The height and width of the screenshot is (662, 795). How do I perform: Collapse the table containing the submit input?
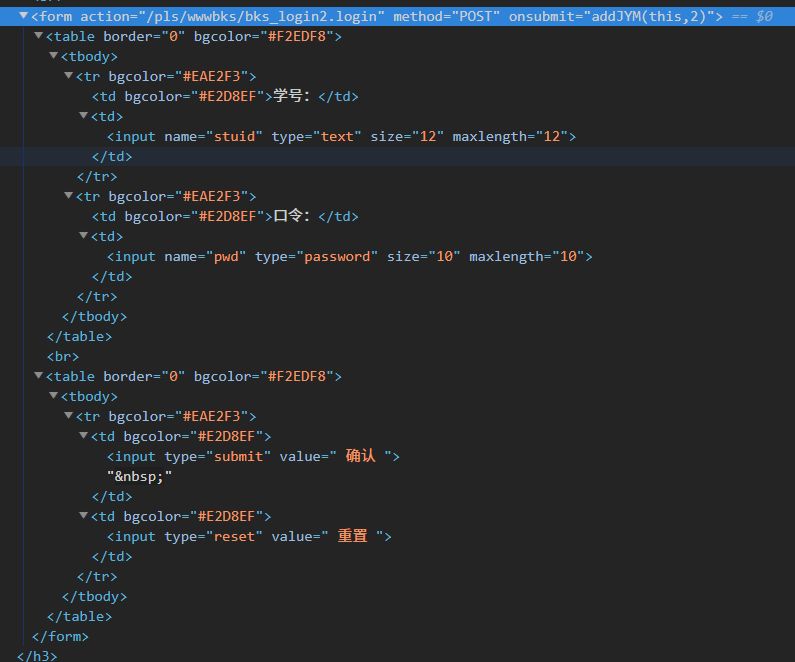tap(38, 375)
